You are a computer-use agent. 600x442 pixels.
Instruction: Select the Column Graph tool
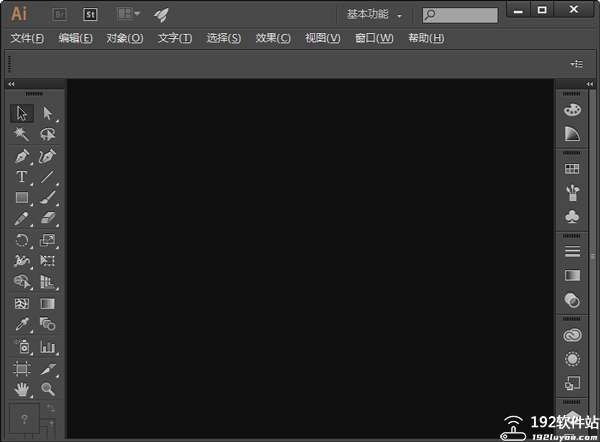tap(47, 347)
